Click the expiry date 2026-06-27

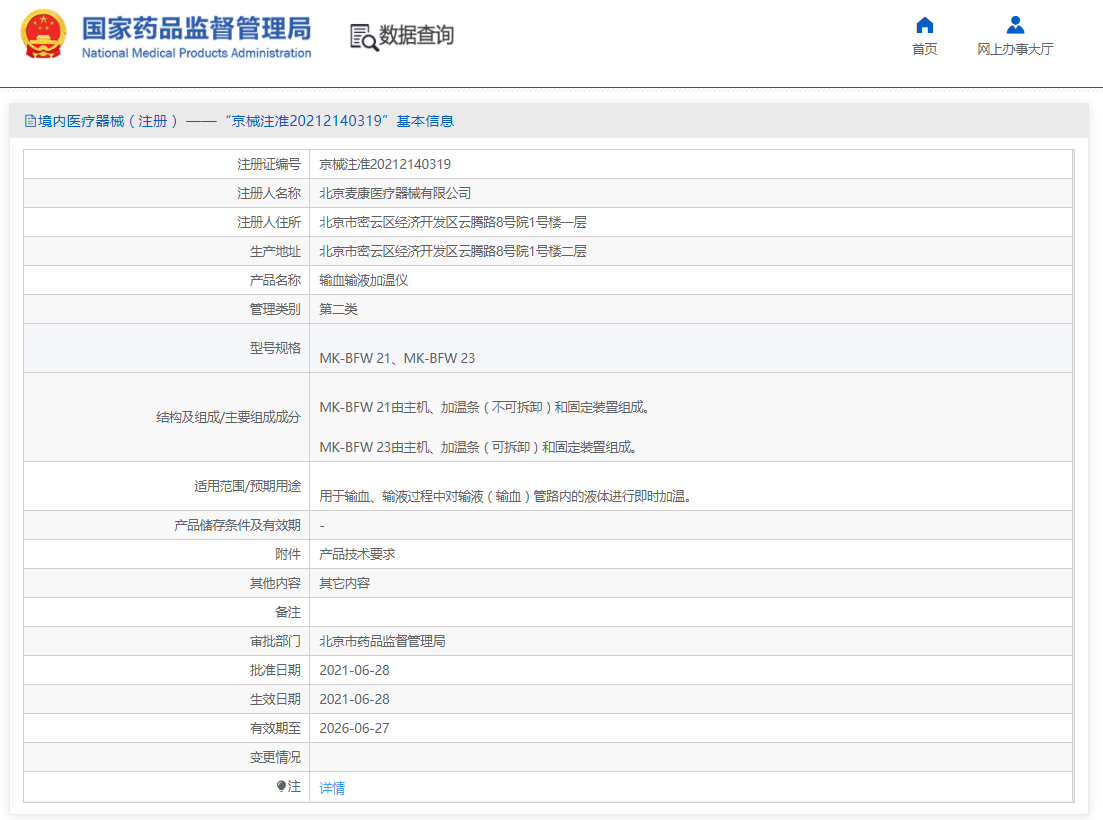pyautogui.click(x=354, y=729)
